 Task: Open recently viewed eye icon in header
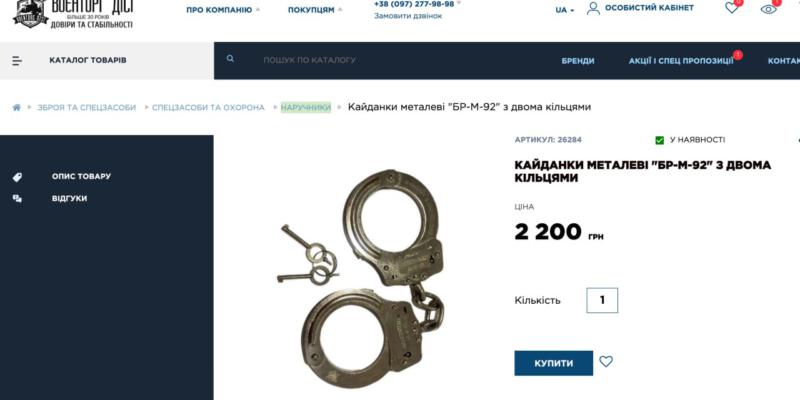pos(768,9)
